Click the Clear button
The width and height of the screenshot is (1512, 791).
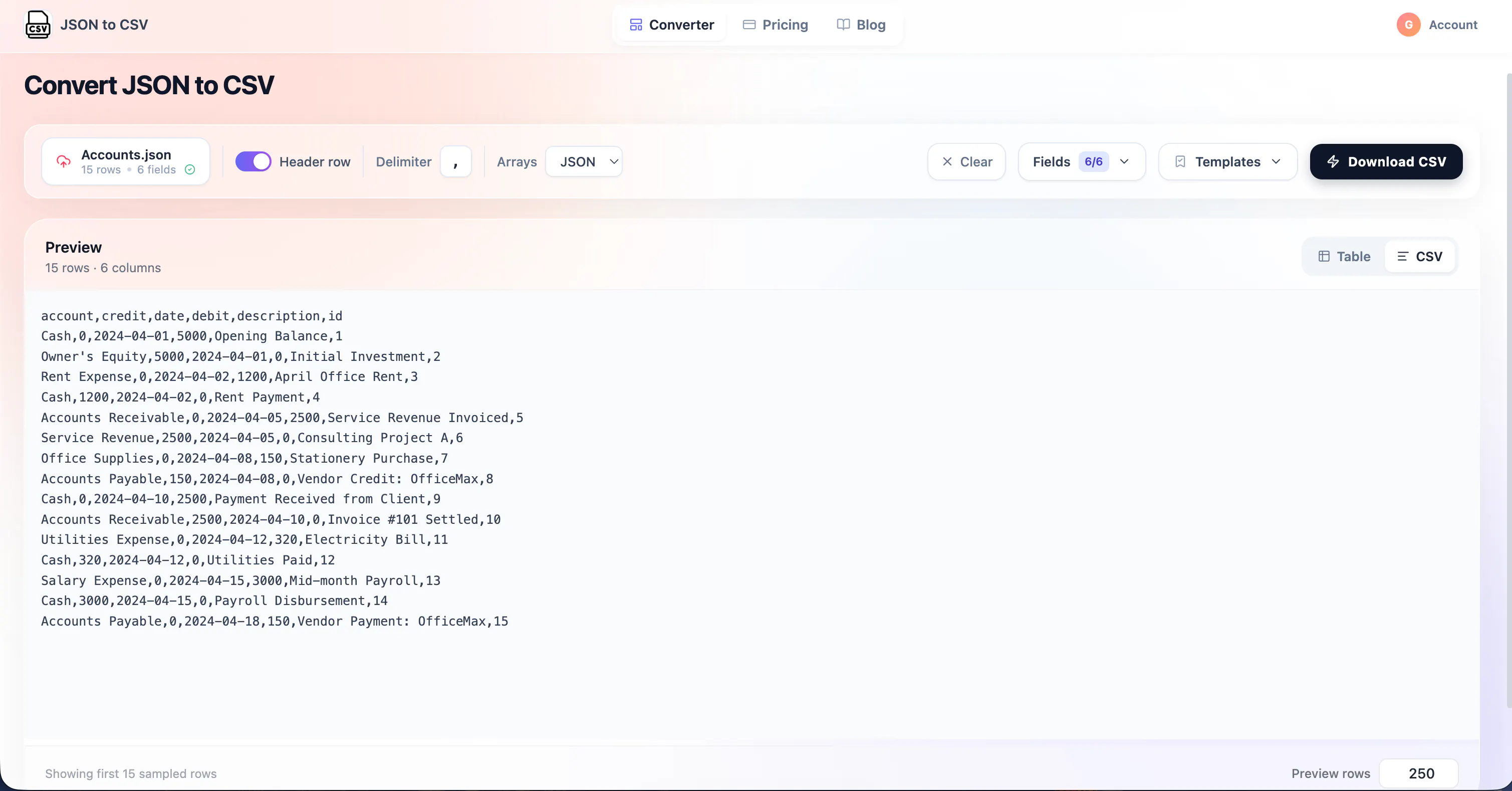(x=966, y=161)
